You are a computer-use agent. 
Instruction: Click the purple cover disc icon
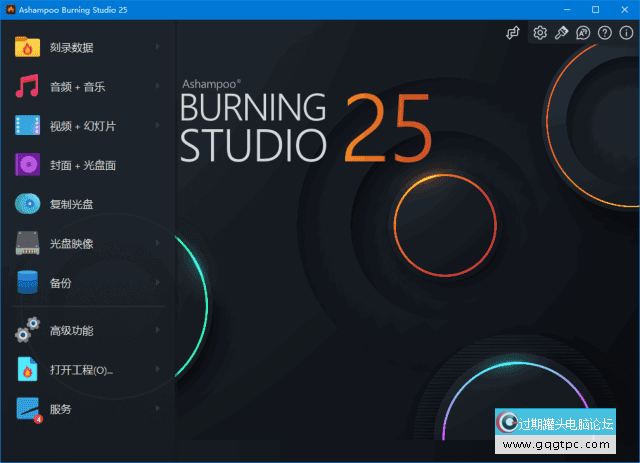[27, 165]
